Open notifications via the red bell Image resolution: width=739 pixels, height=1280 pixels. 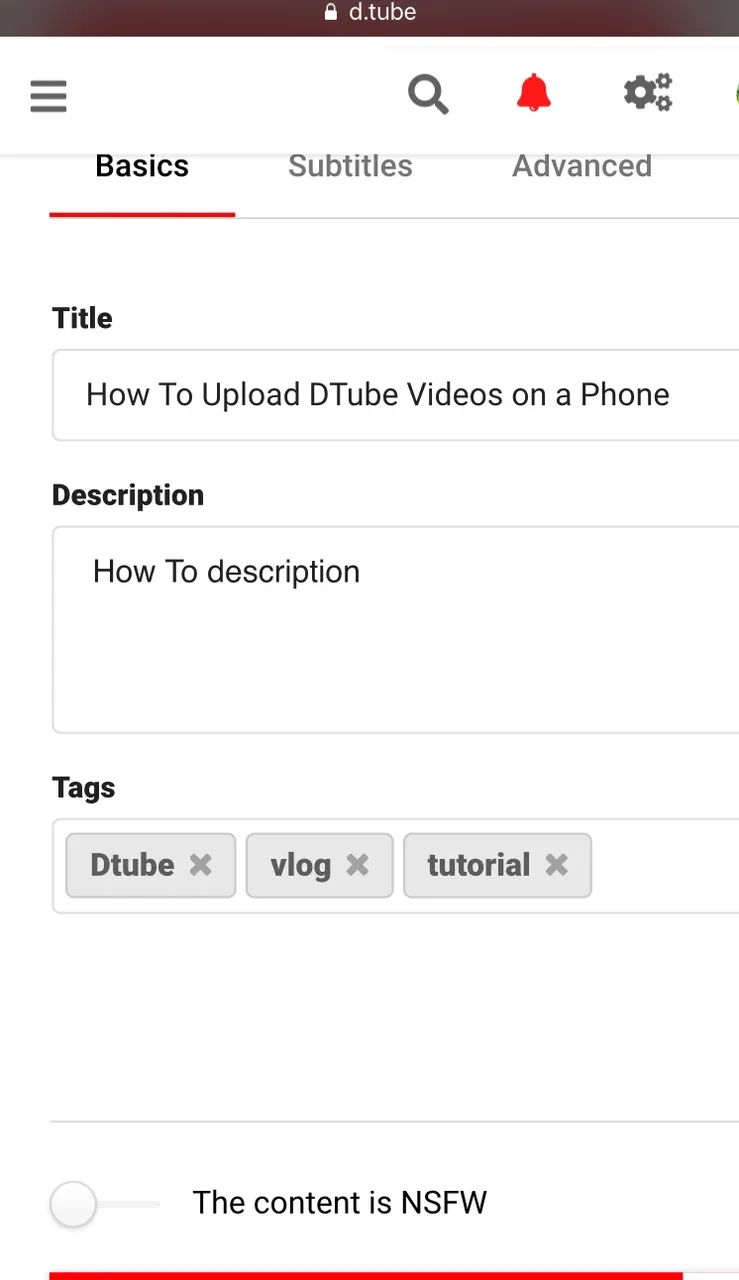(534, 93)
